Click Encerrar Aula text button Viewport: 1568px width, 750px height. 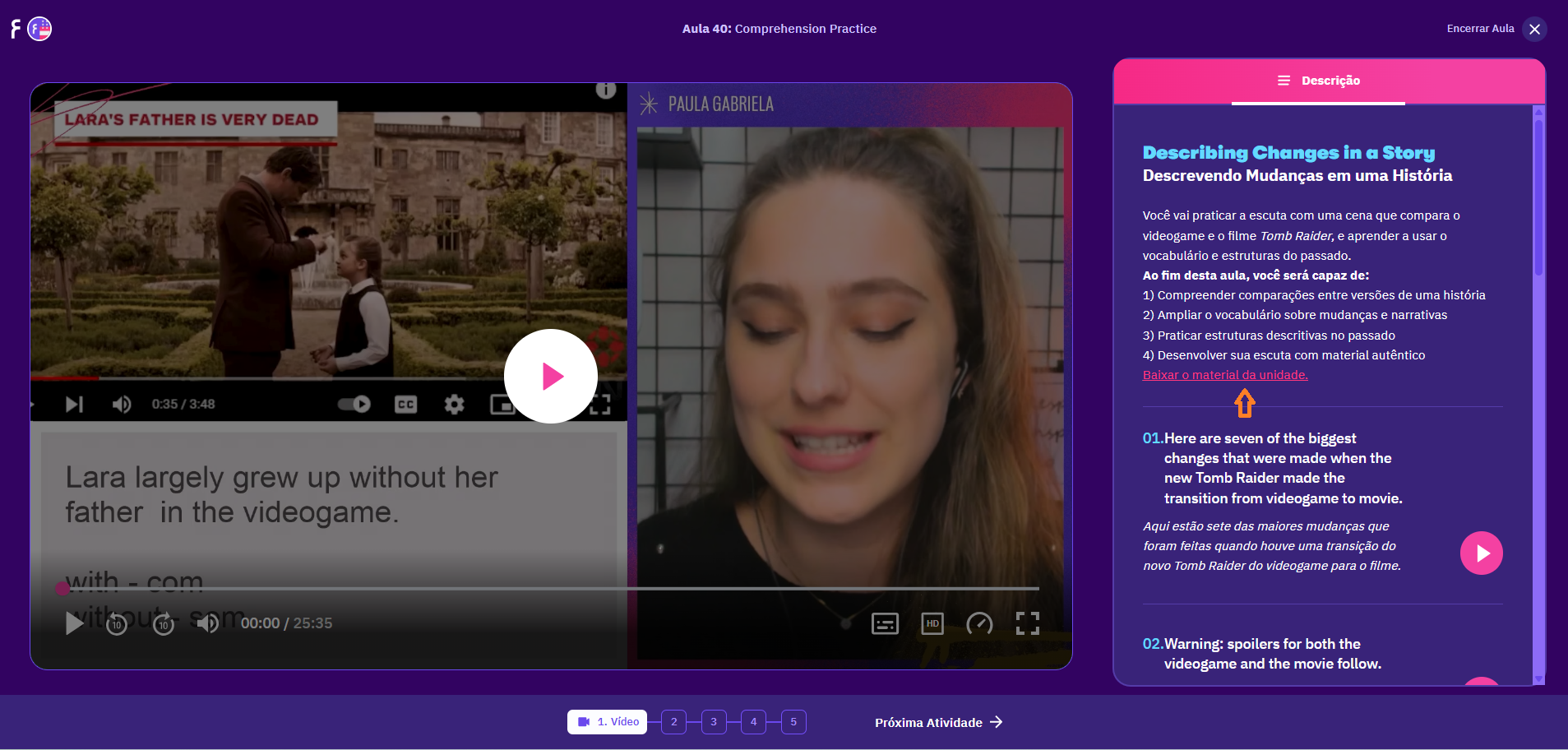click(1480, 29)
